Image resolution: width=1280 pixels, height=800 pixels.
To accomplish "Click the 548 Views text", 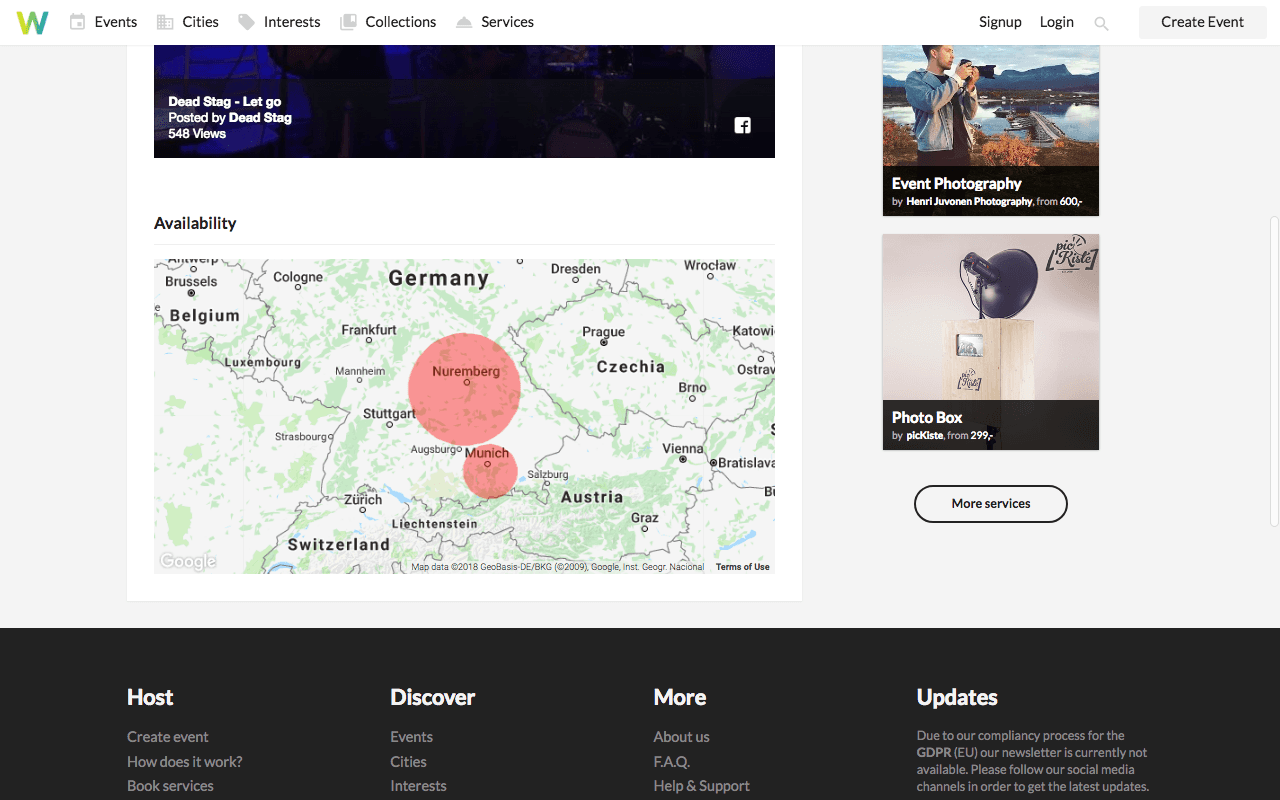I will pyautogui.click(x=197, y=133).
